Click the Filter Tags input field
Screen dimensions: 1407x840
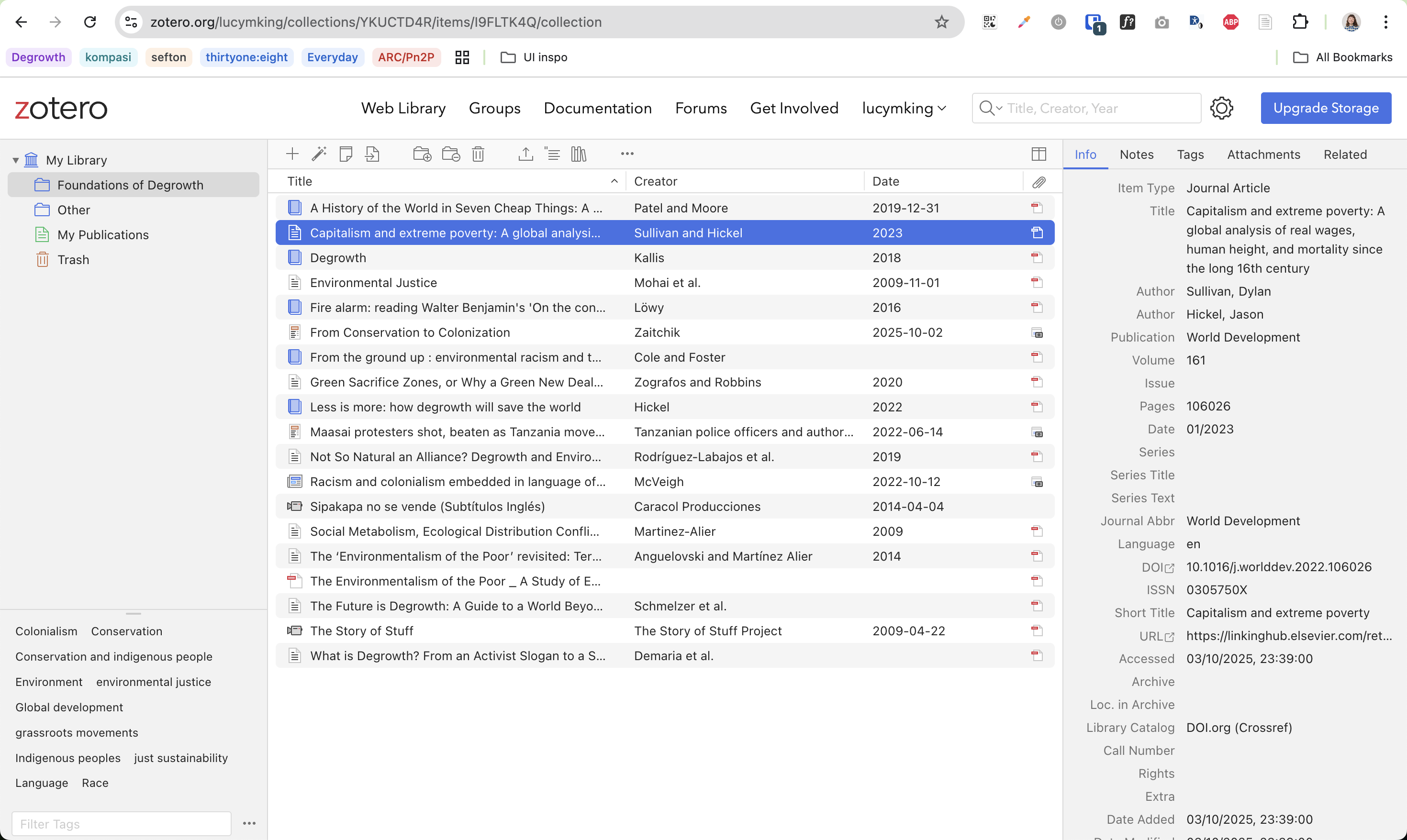point(121,824)
